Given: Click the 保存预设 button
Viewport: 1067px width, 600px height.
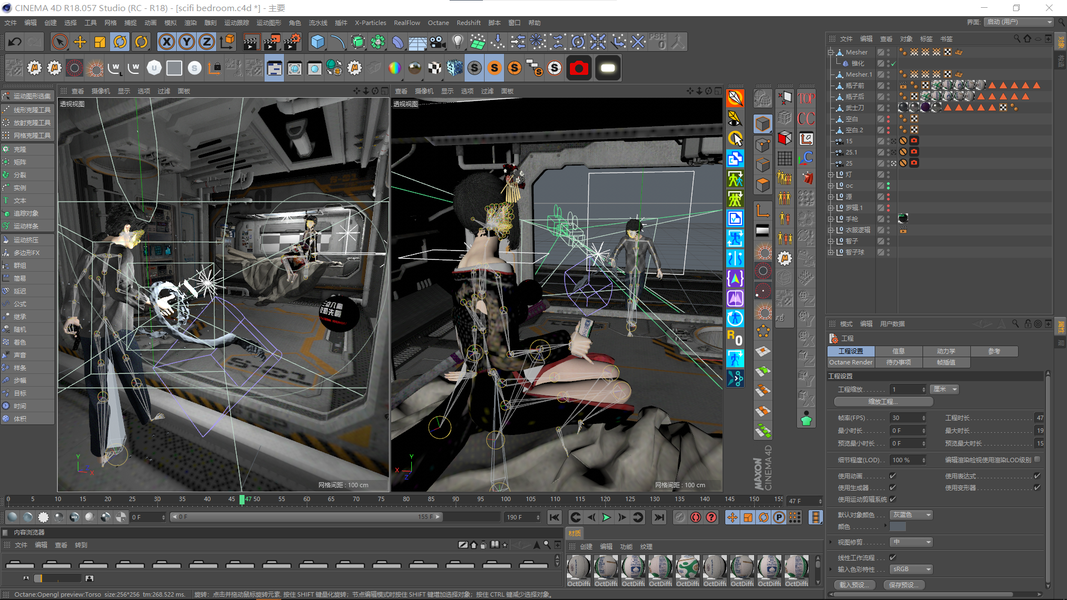Looking at the screenshot, I should [x=906, y=585].
